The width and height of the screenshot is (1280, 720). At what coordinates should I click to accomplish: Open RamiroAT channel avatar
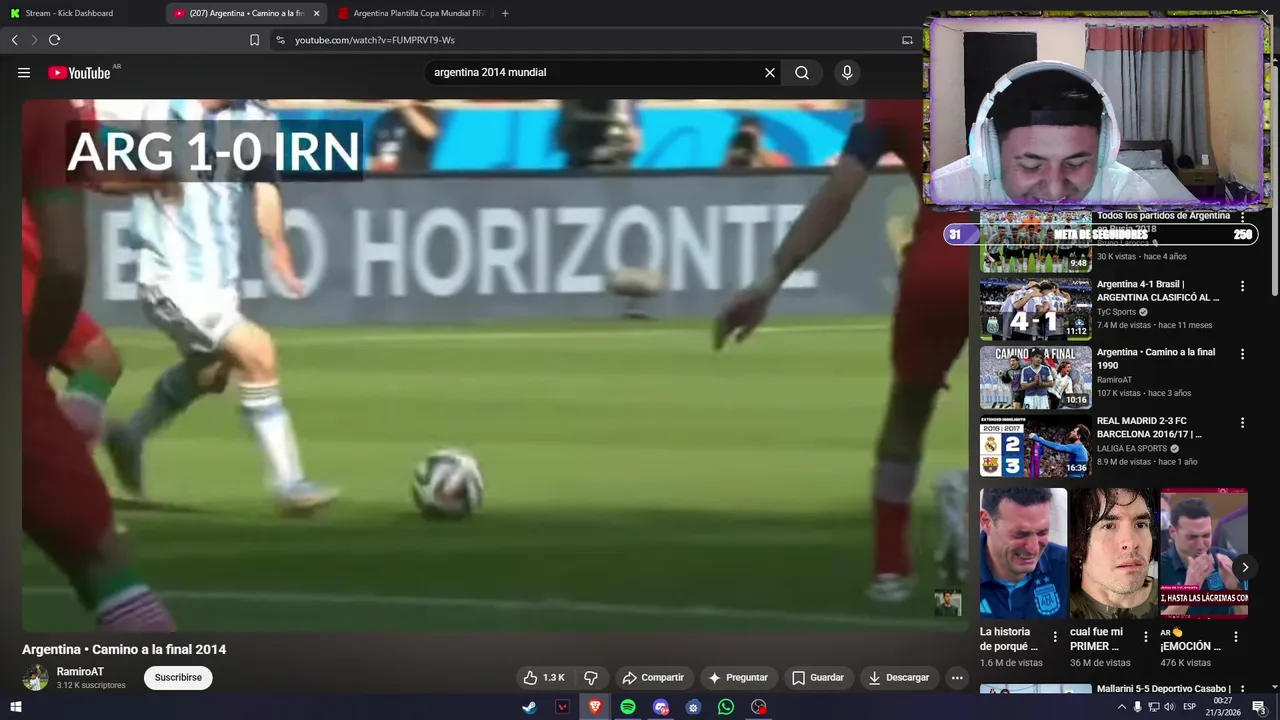pyautogui.click(x=35, y=678)
